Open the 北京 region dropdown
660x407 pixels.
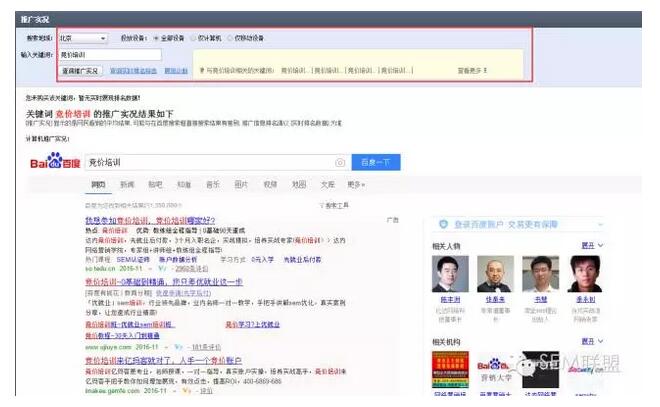[x=83, y=38]
